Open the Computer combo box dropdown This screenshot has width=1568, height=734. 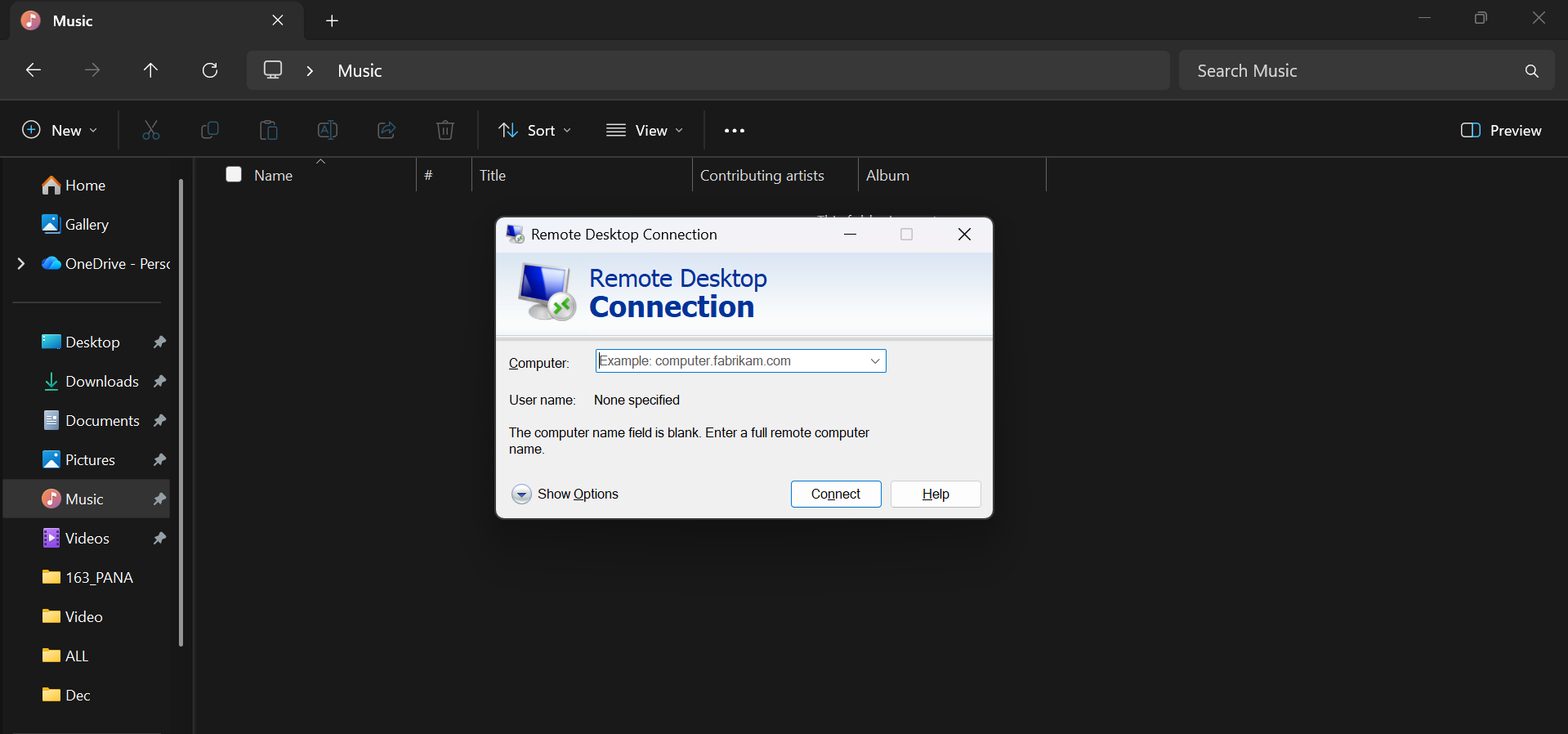(874, 361)
